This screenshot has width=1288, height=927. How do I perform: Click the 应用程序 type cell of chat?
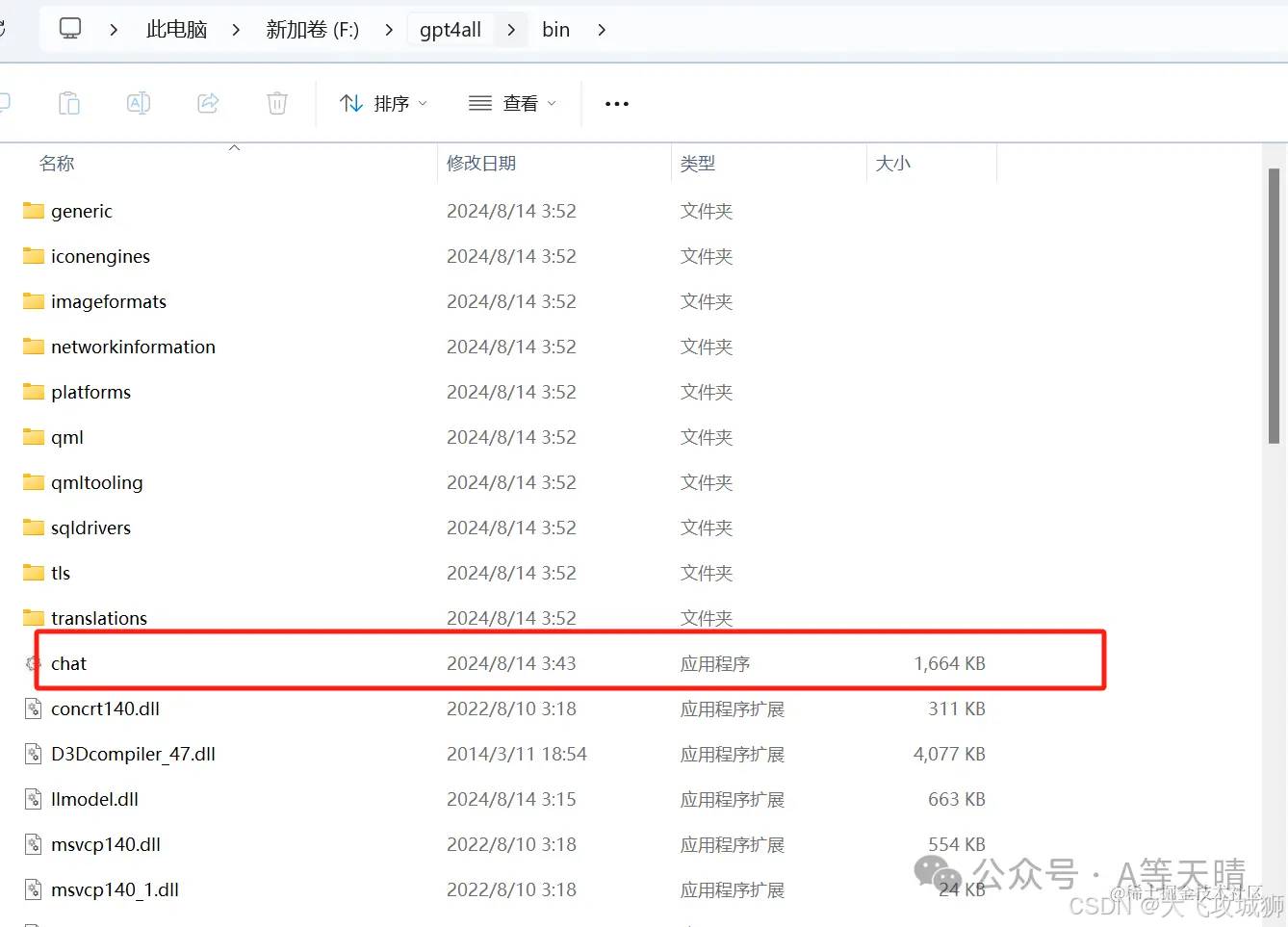pyautogui.click(x=715, y=663)
